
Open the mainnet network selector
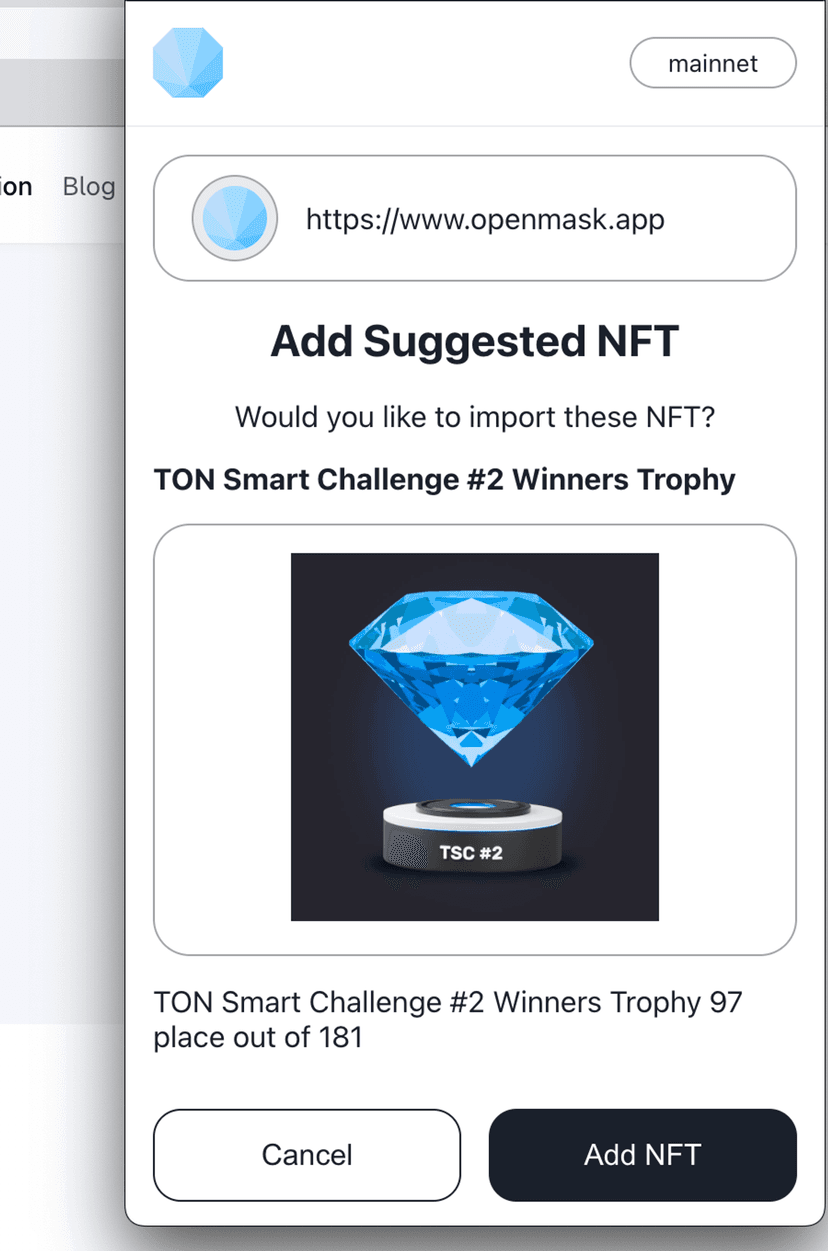(x=712, y=64)
